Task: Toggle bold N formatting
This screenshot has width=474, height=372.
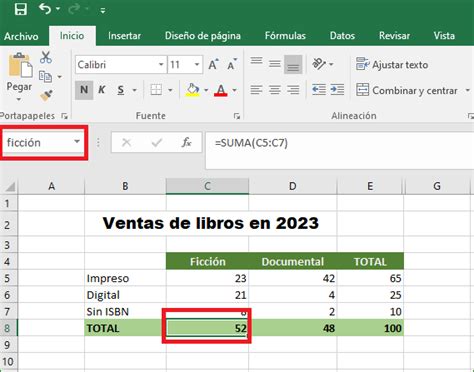Action: pos(84,90)
